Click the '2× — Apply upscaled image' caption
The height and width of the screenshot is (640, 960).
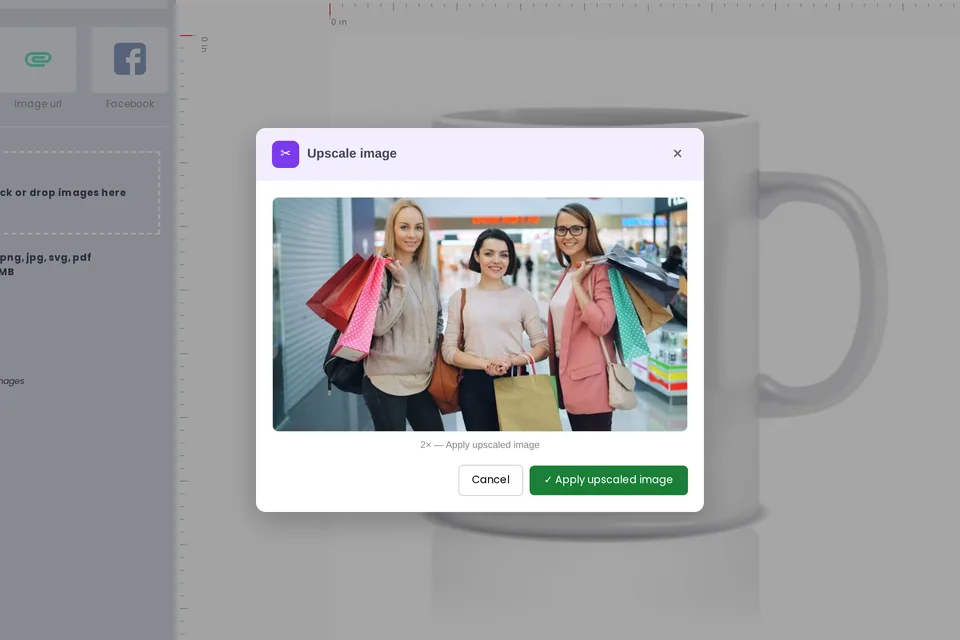[480, 445]
